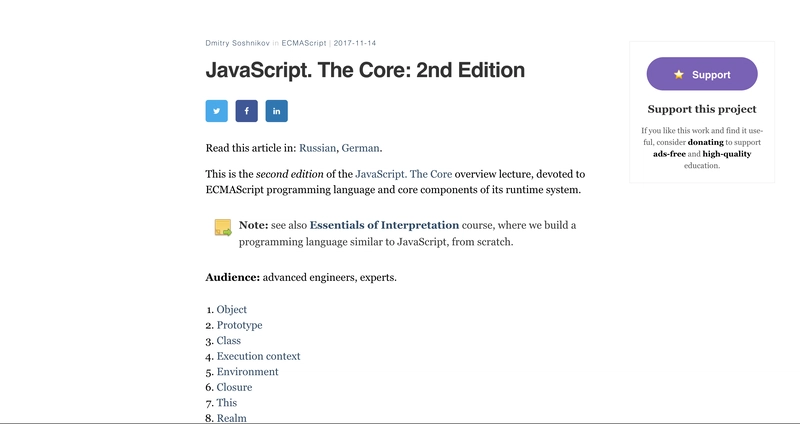Jump to the Prototype section

239,325
